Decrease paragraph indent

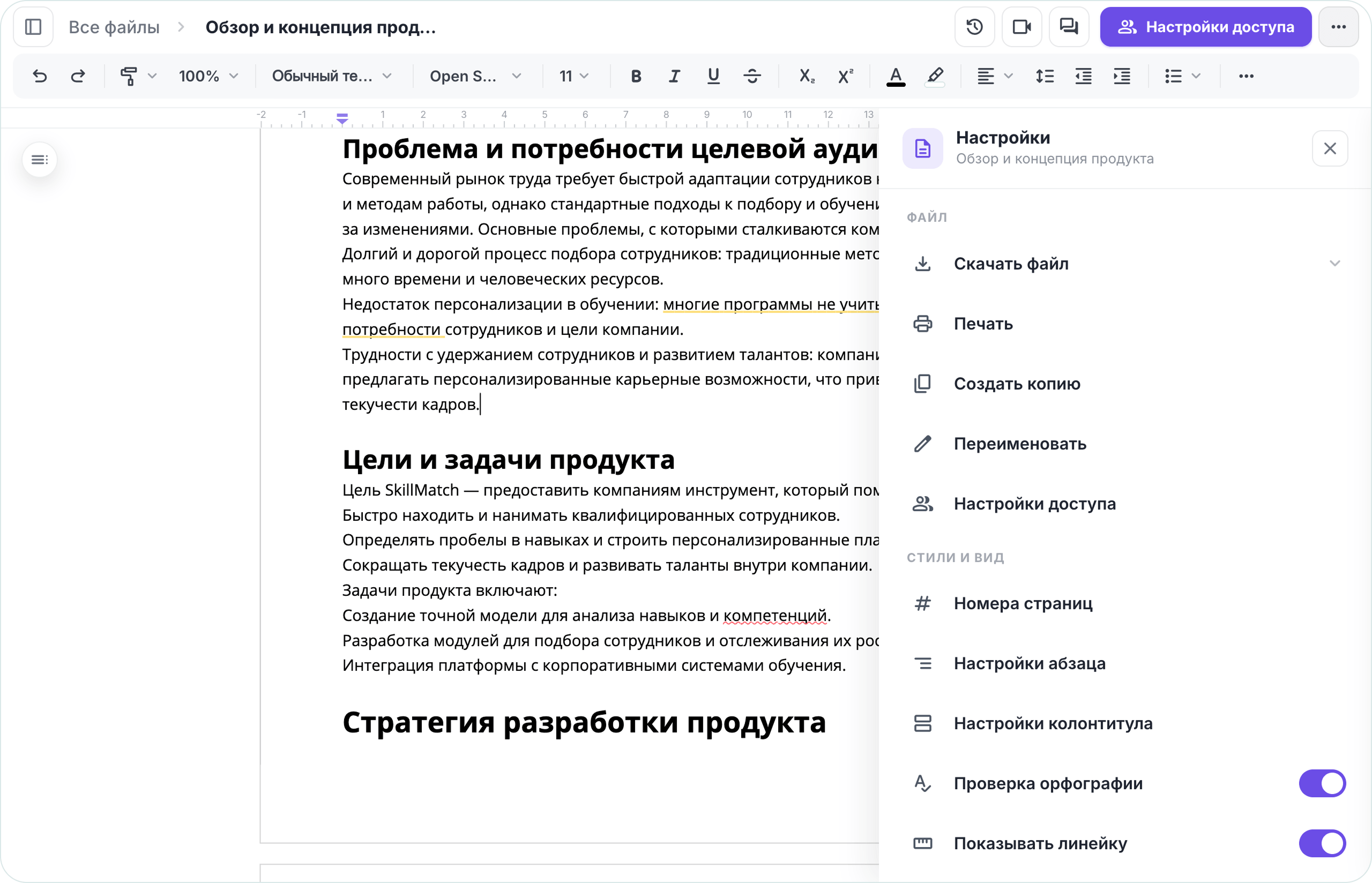point(1083,76)
